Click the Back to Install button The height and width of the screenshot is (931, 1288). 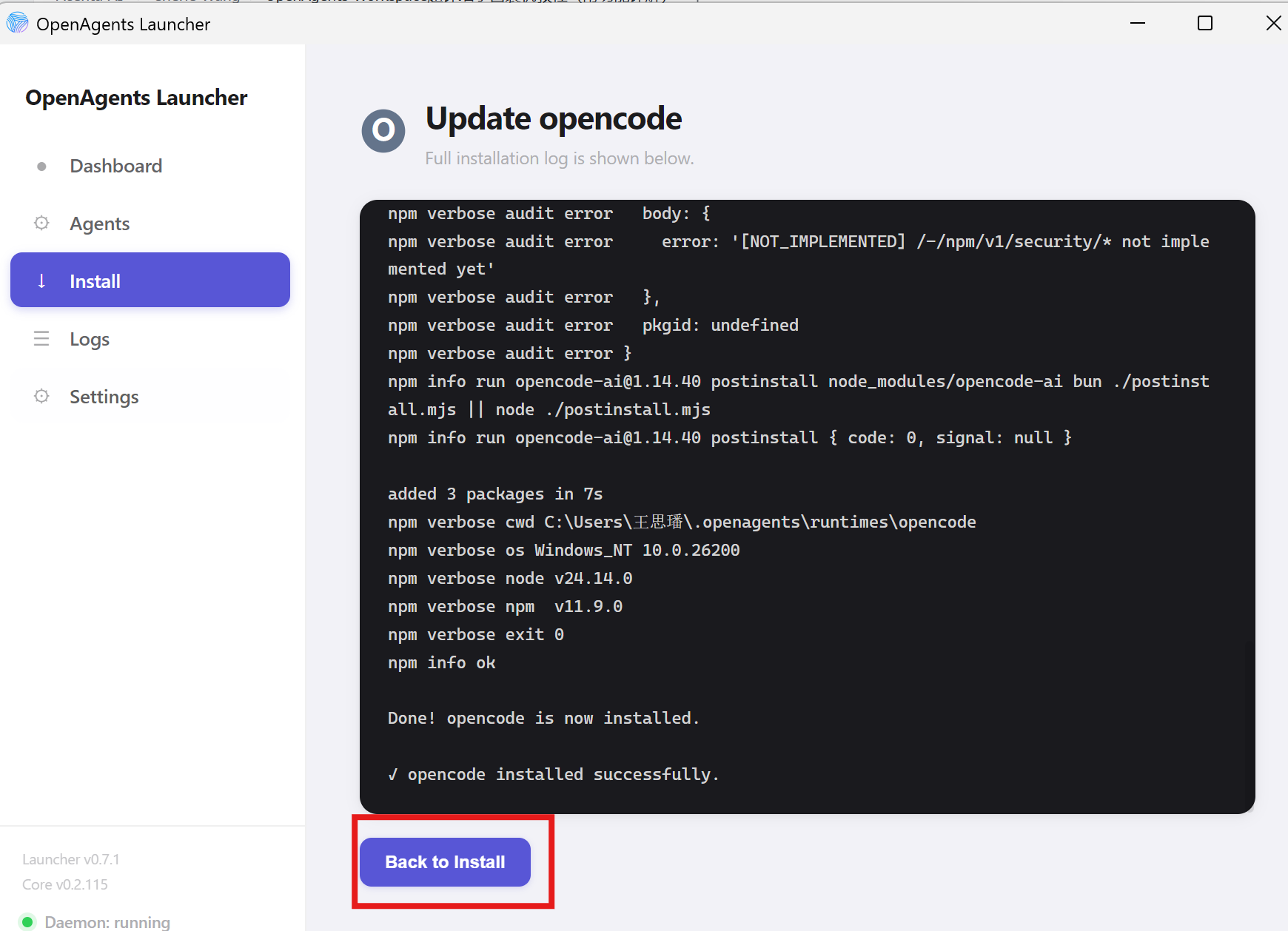pyautogui.click(x=445, y=862)
